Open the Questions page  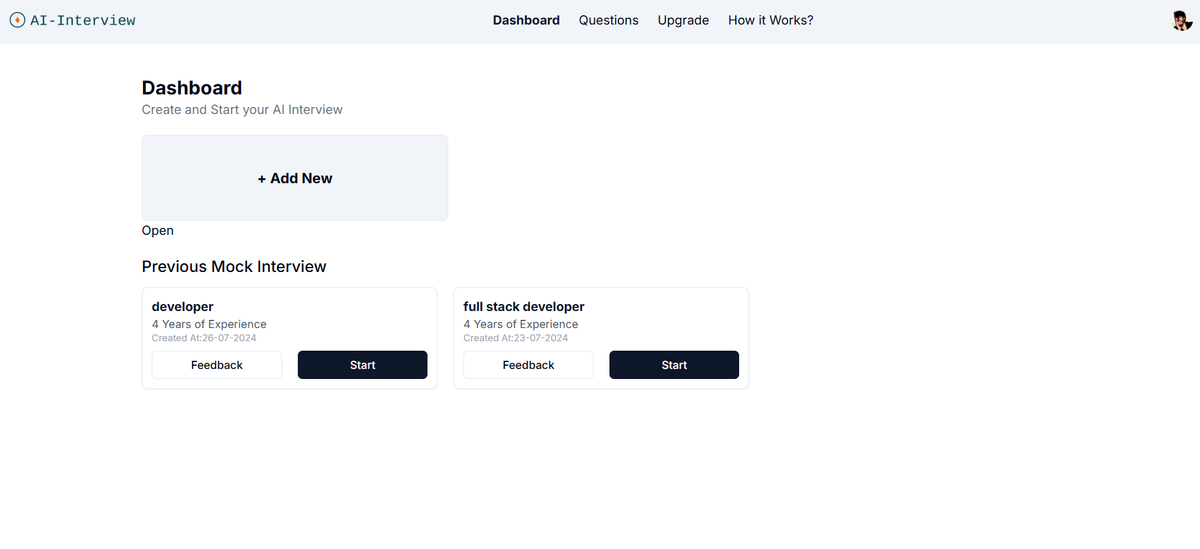pos(608,20)
